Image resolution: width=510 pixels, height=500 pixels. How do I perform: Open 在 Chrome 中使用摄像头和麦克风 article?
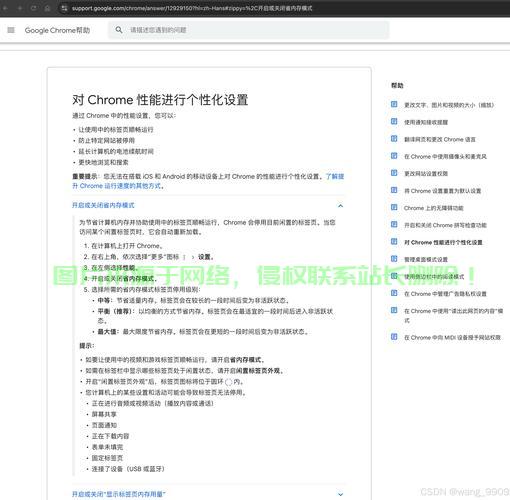tap(446, 157)
